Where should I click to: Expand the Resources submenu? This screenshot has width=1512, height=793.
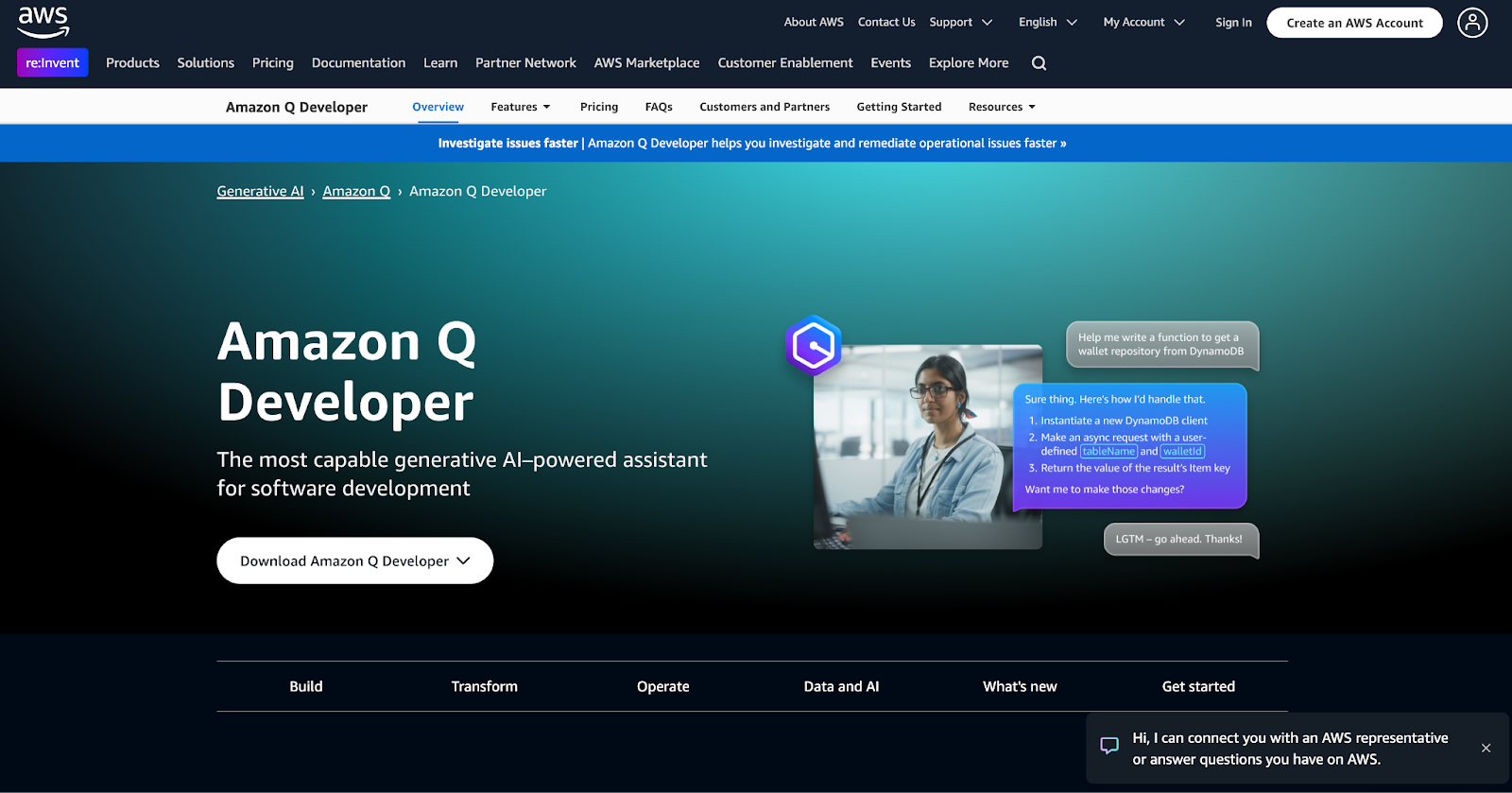pos(1002,107)
